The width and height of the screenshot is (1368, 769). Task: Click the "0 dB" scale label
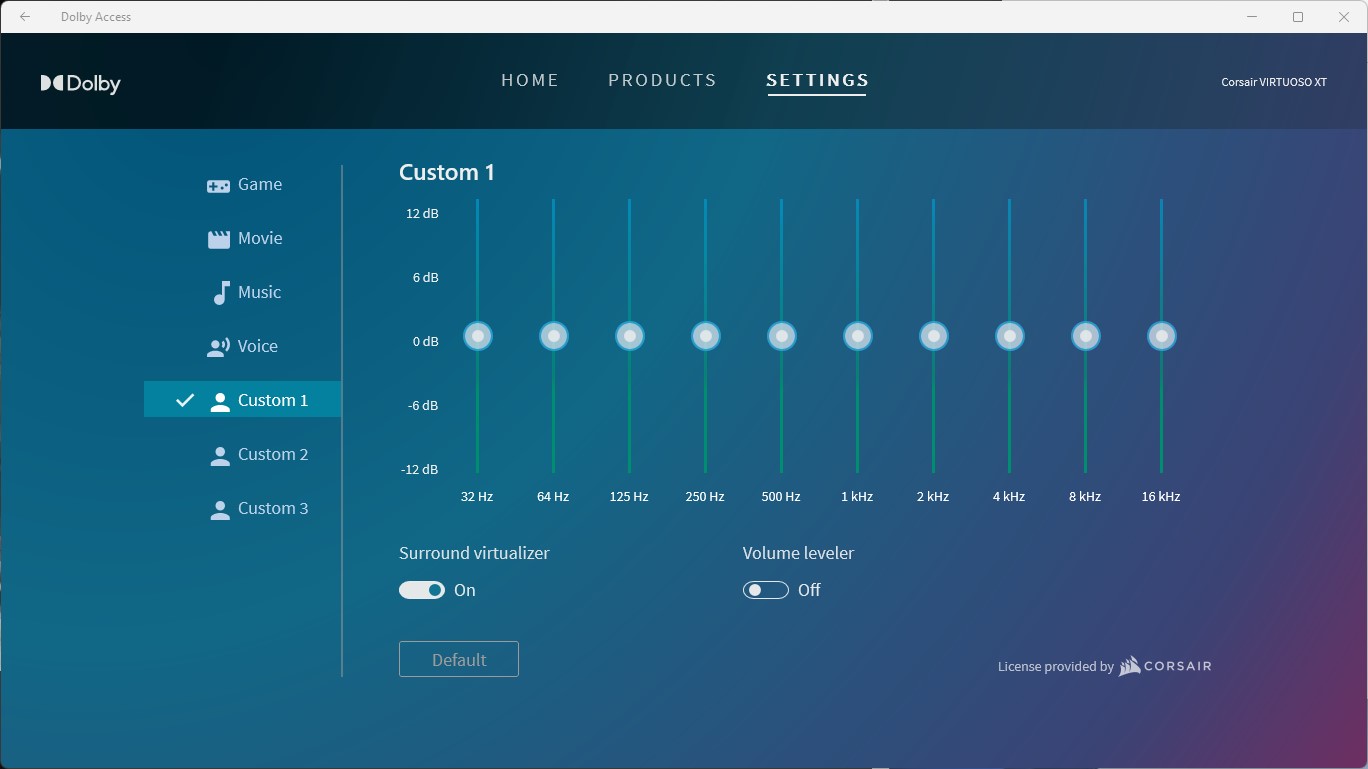click(425, 341)
